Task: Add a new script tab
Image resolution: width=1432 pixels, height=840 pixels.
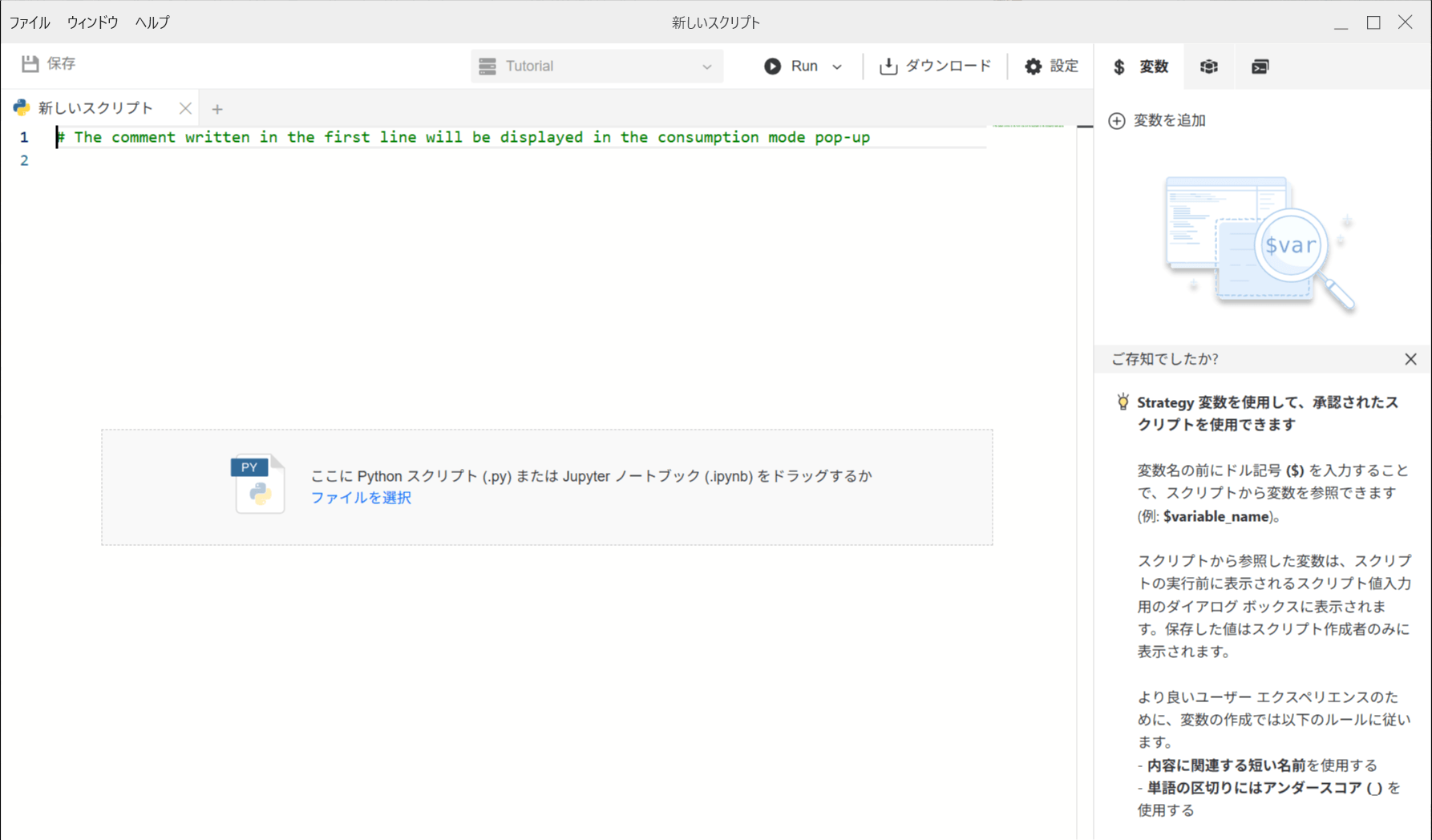Action: point(217,109)
